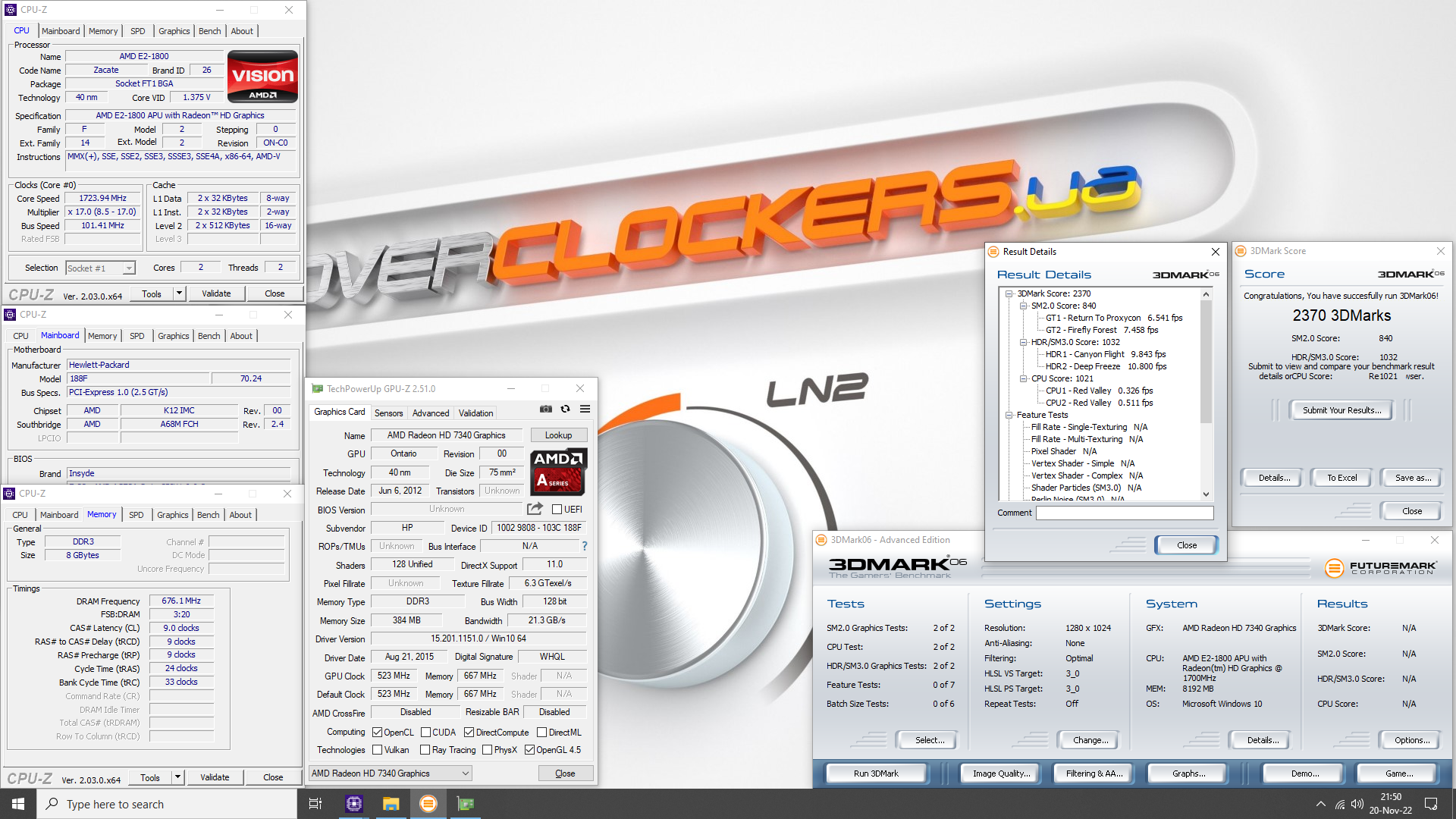Screen dimensions: 1456x819
Task: Toggle the Ray Tracing checkbox
Action: pyautogui.click(x=425, y=750)
